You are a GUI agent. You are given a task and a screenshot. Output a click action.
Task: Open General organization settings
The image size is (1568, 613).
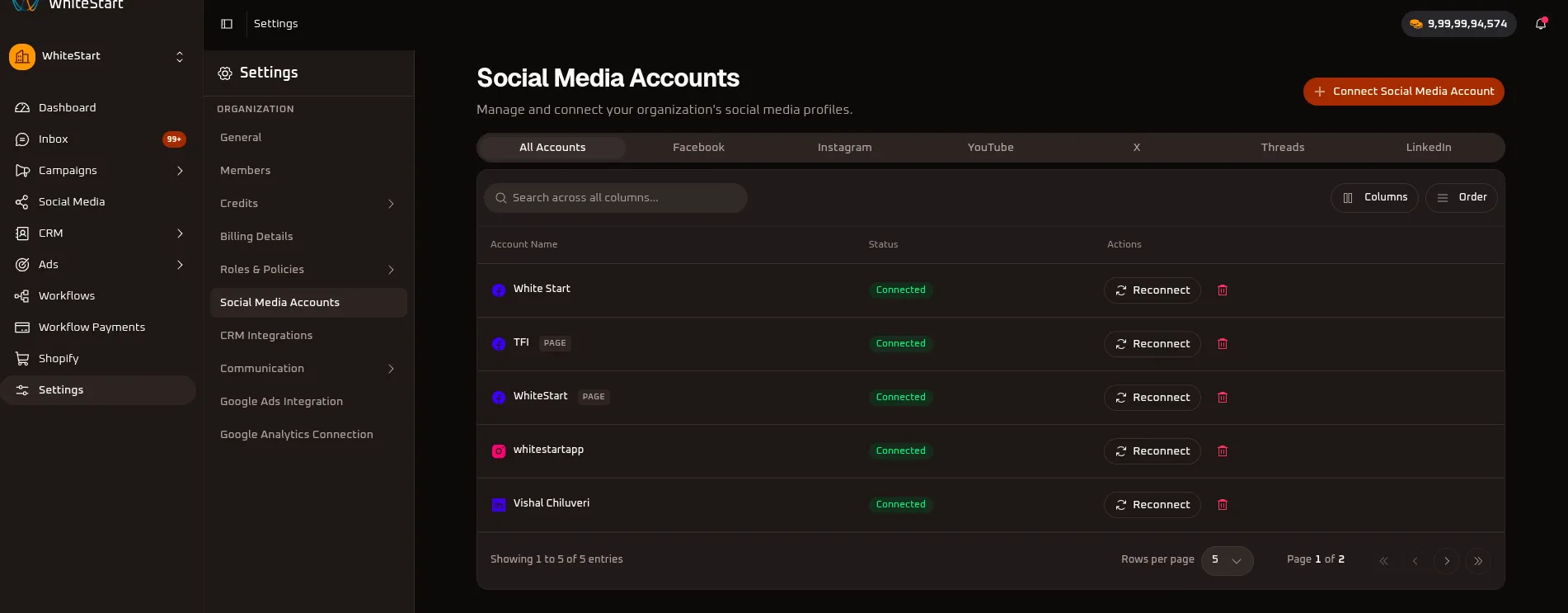click(x=308, y=138)
